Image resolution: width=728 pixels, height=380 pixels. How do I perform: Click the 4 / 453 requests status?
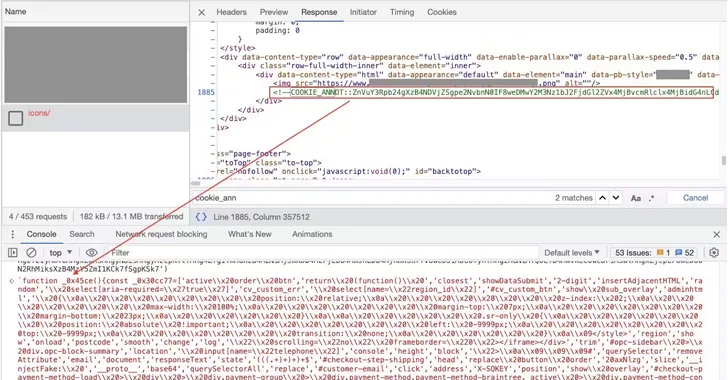tap(38, 216)
